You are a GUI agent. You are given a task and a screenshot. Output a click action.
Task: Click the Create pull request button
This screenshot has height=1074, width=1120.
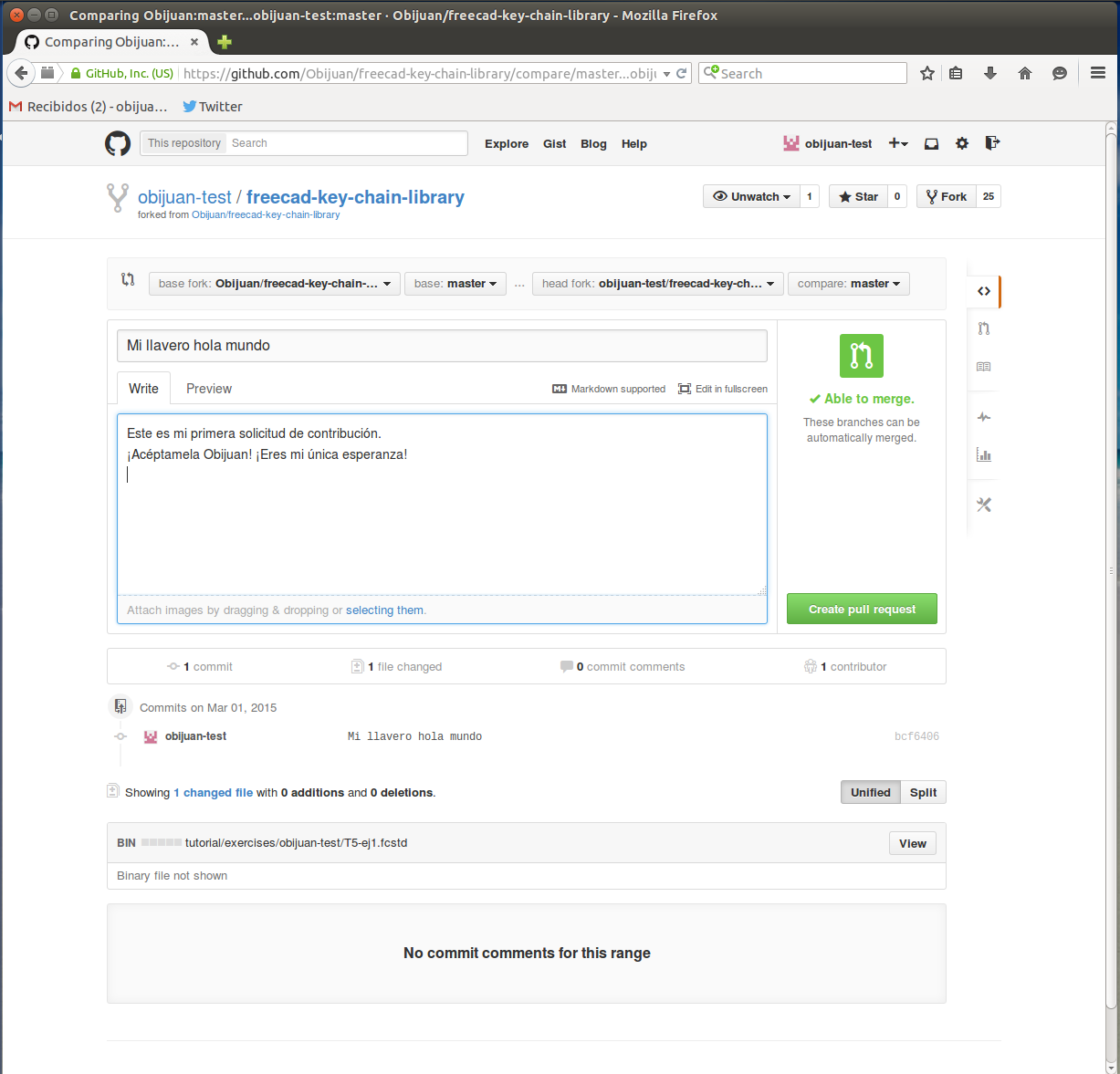862,610
